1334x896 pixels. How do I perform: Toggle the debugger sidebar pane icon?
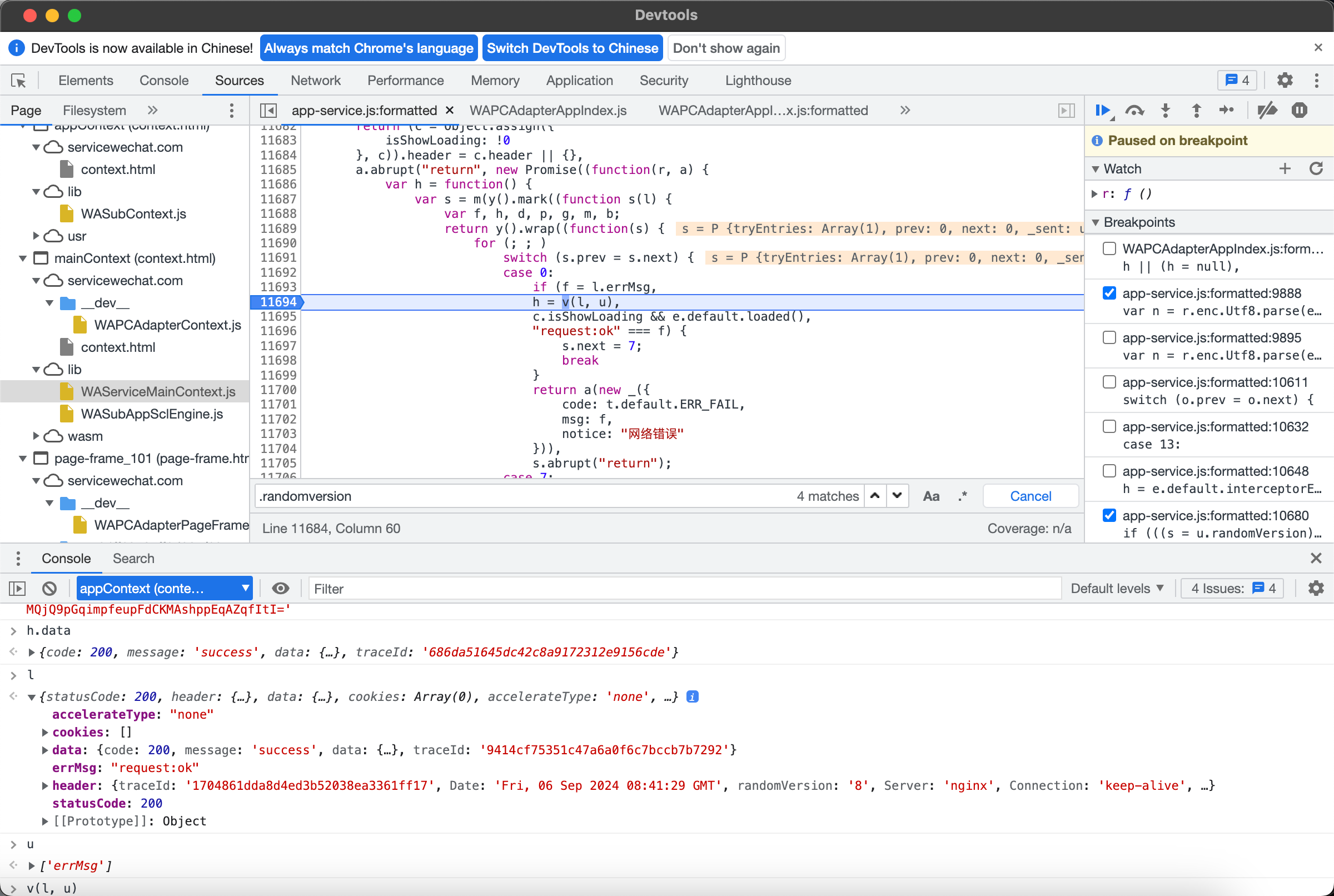point(1066,110)
